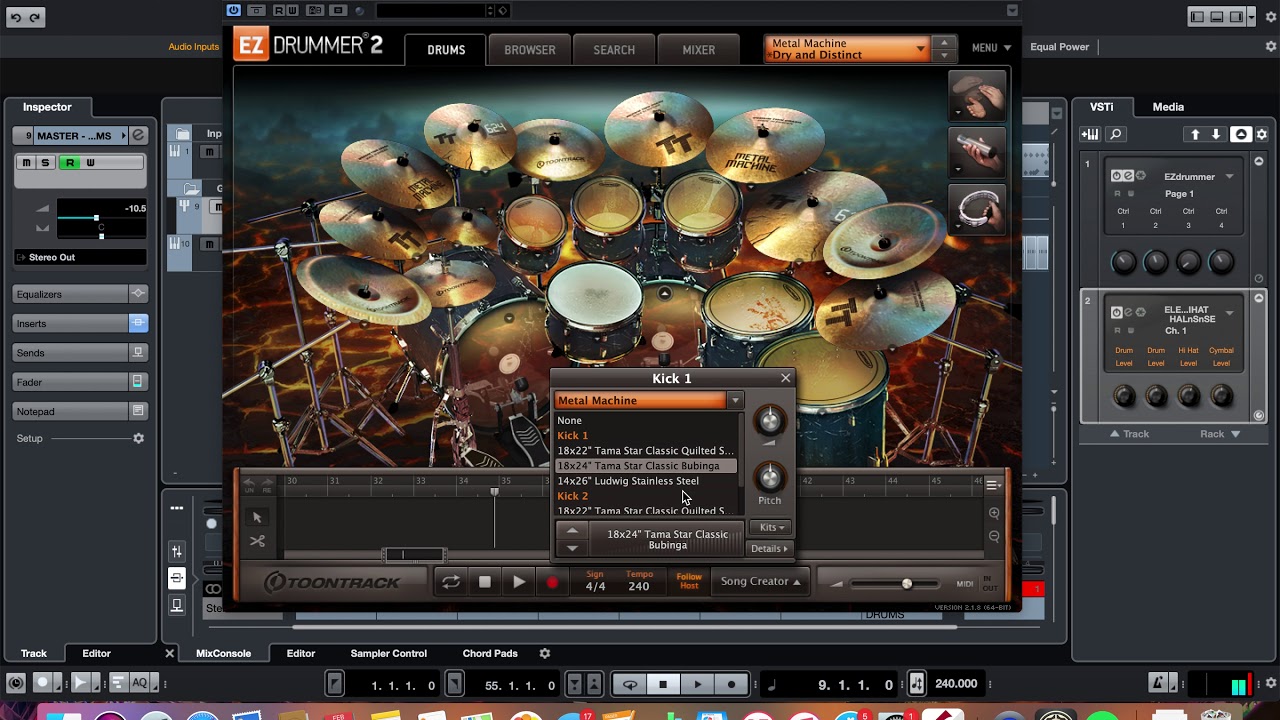The image size is (1280, 720).
Task: Toggle Solo on MASTER track in Inspector
Action: pos(45,162)
